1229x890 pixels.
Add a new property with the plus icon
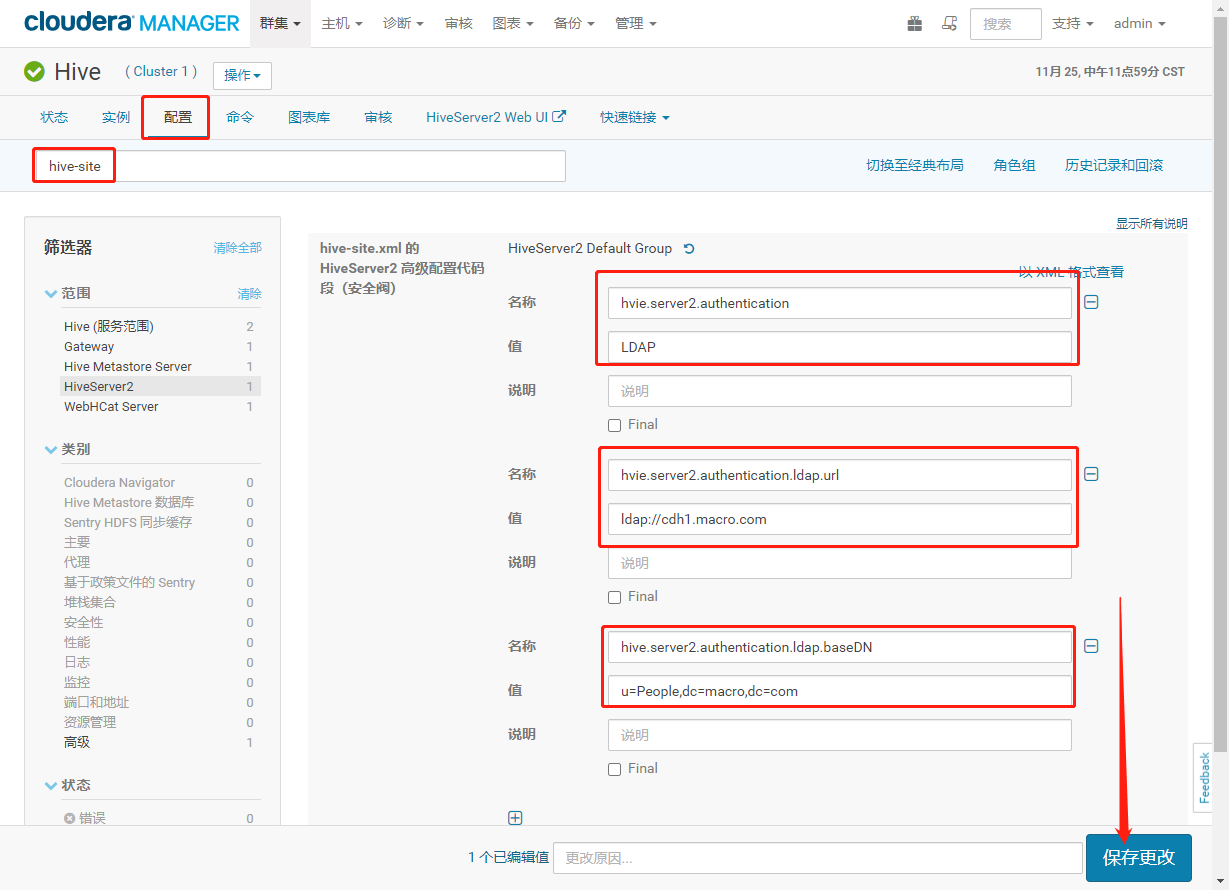(515, 818)
